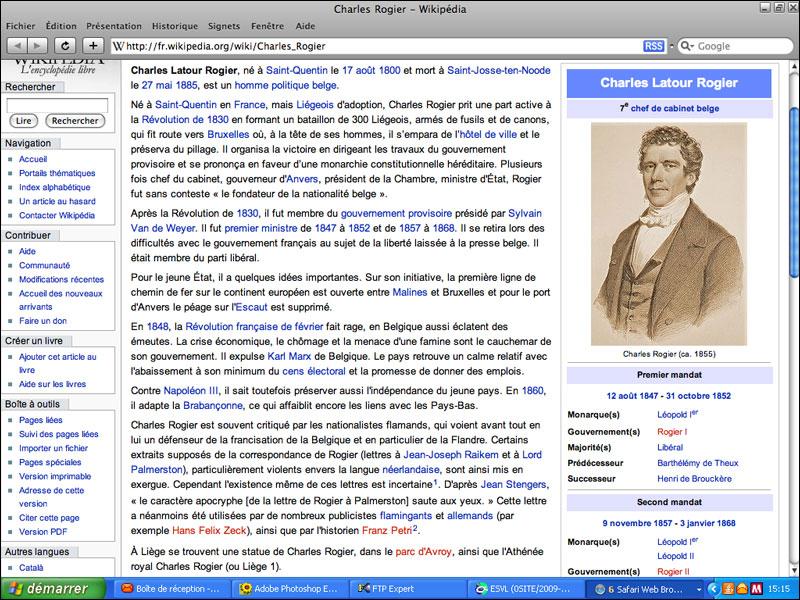
Task: Switch to FTP Expert in the taskbar
Action: pyautogui.click(x=407, y=589)
